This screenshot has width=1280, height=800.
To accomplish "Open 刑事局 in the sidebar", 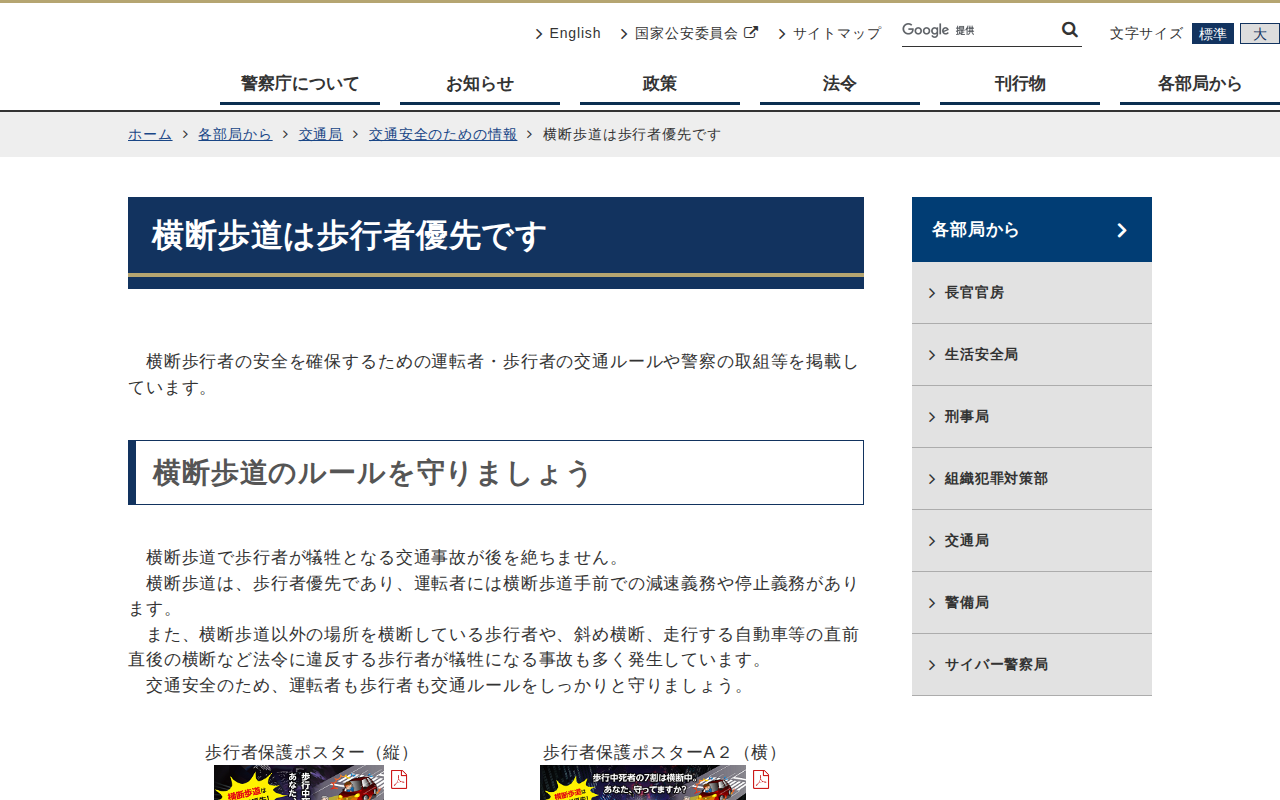I will coord(1032,417).
